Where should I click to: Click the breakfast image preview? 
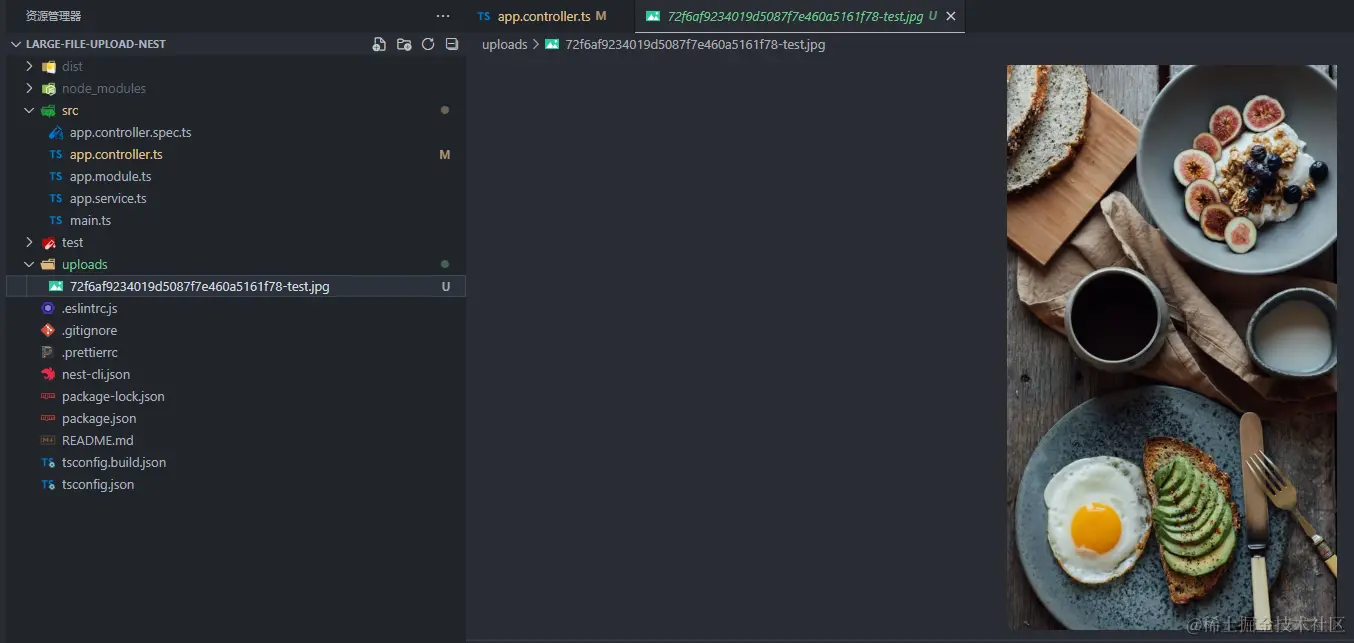[x=1171, y=347]
